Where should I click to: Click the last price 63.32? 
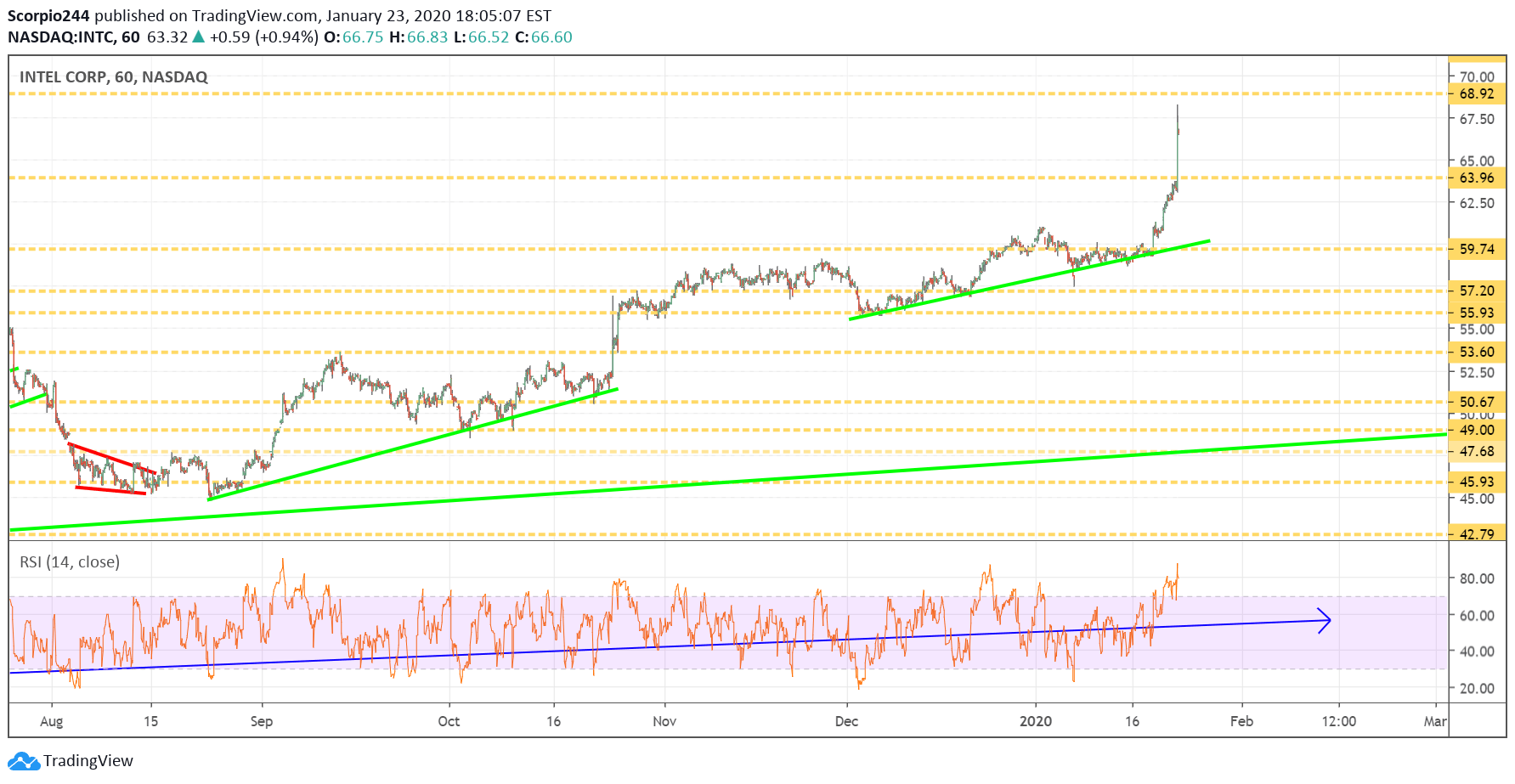click(x=167, y=37)
